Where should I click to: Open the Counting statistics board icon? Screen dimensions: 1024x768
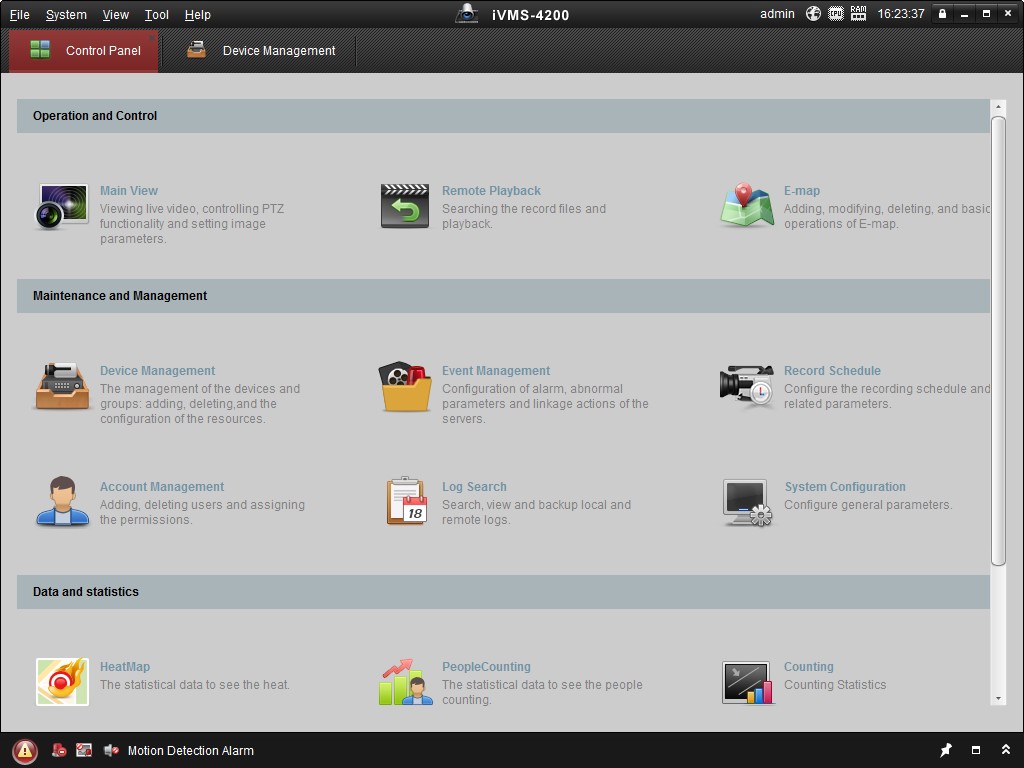coord(748,683)
